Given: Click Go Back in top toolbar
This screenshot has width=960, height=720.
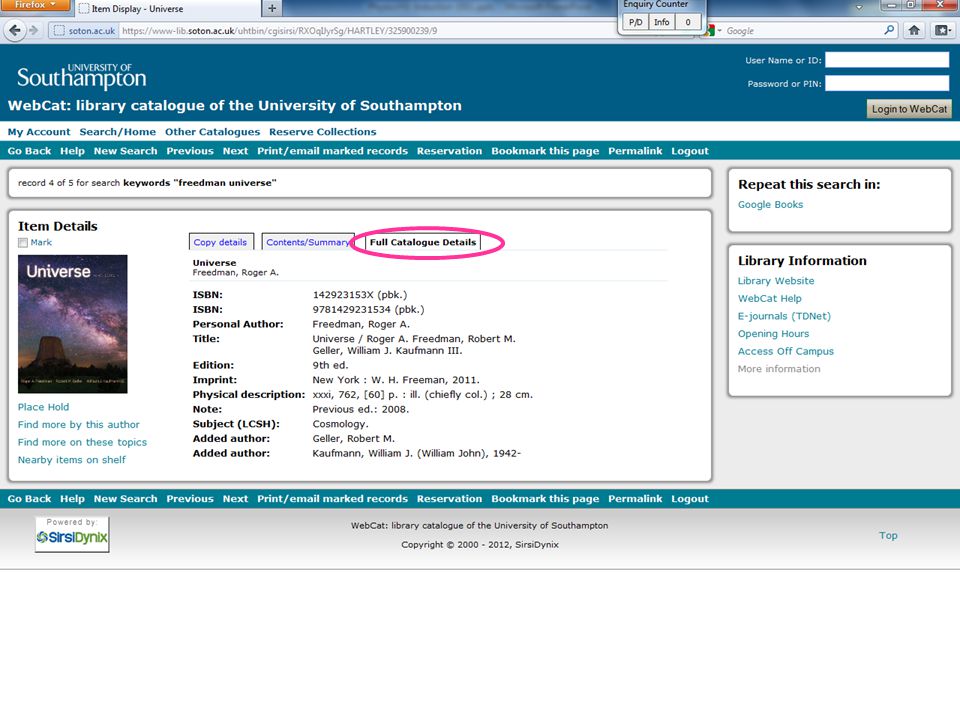Looking at the screenshot, I should pos(29,151).
